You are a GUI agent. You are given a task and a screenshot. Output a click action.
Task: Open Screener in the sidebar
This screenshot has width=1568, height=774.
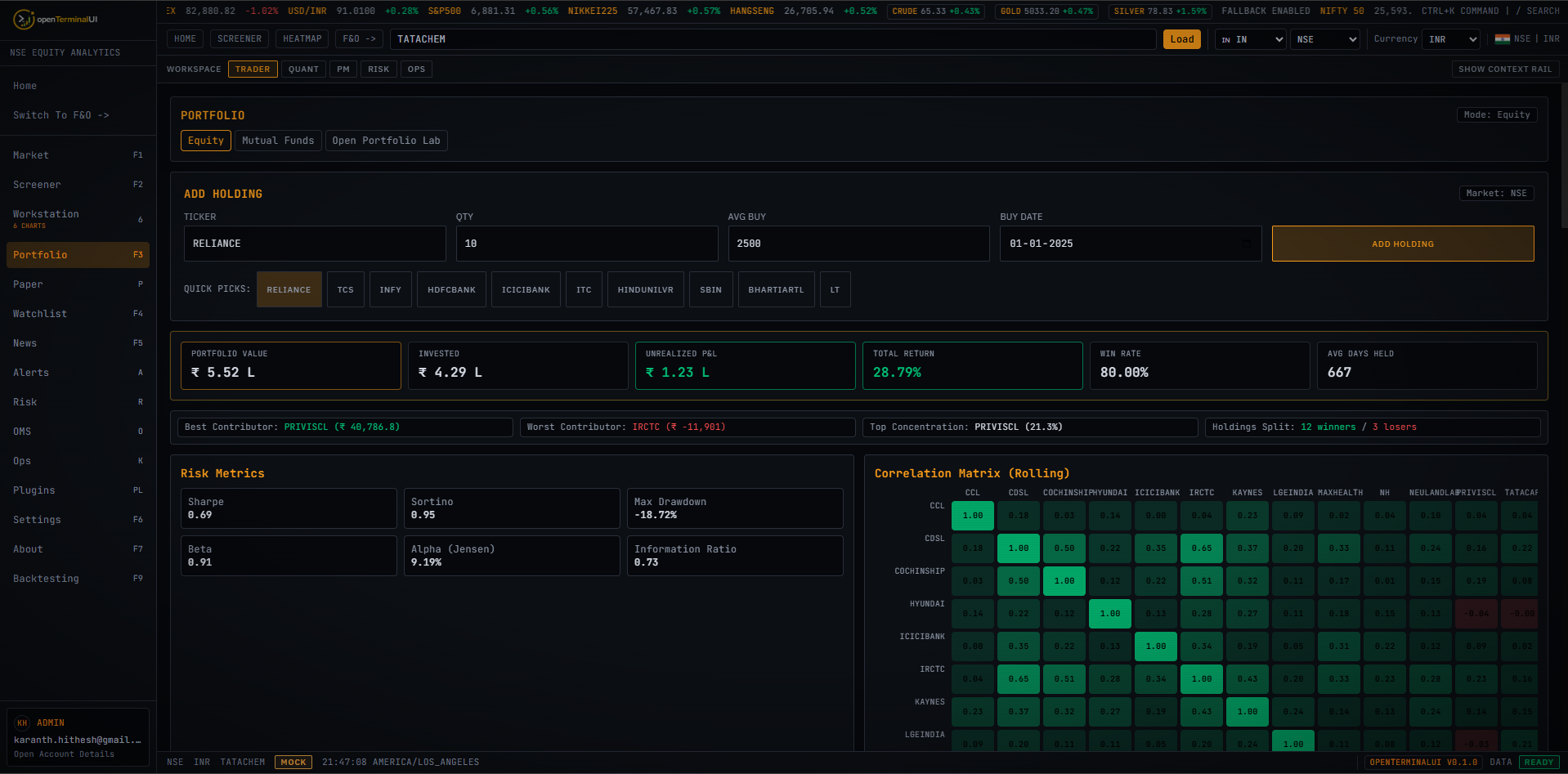pyautogui.click(x=78, y=185)
